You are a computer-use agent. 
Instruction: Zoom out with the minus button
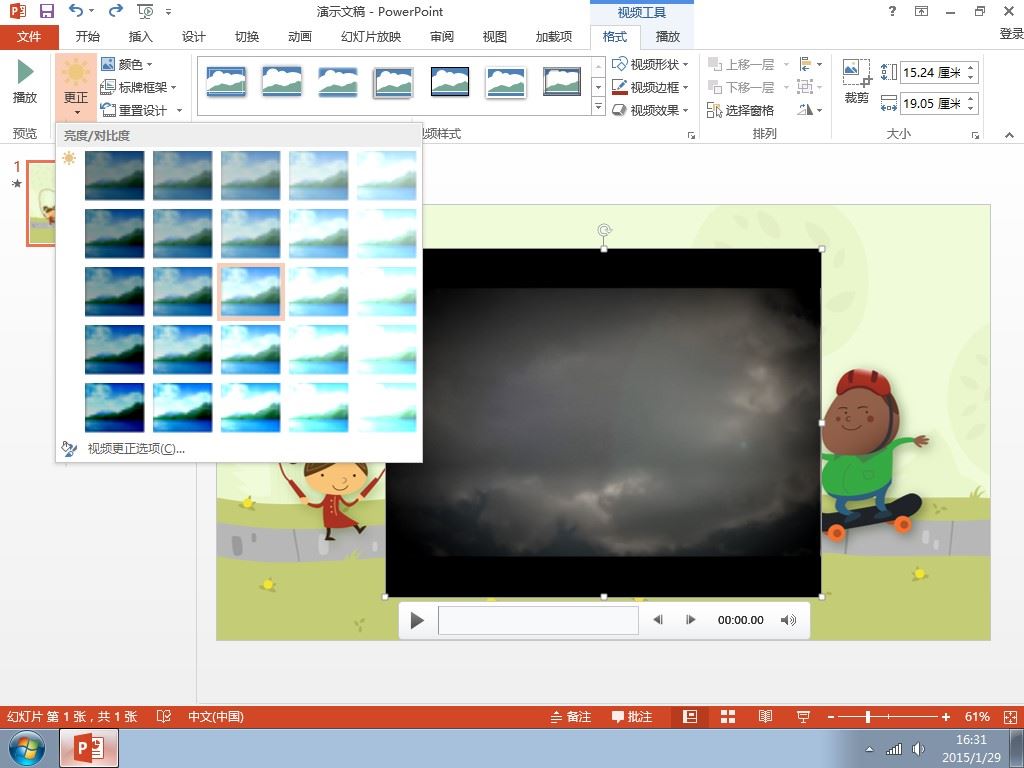coord(831,717)
